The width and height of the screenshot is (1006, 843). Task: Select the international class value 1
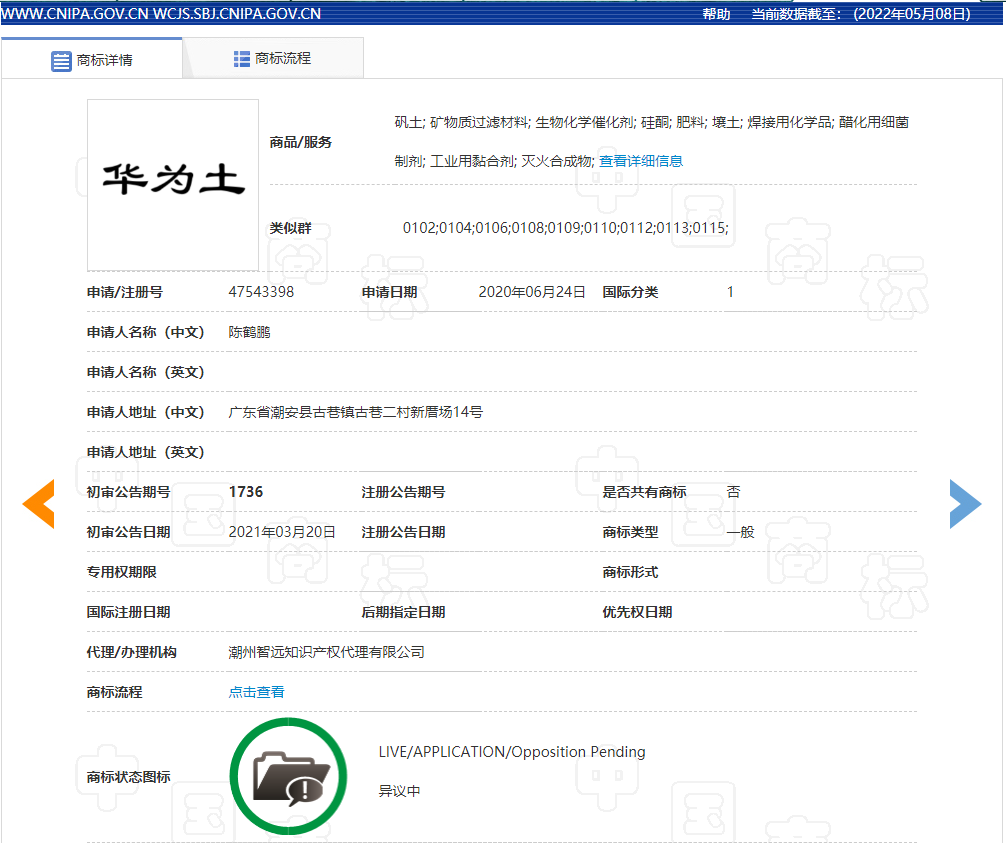730,292
